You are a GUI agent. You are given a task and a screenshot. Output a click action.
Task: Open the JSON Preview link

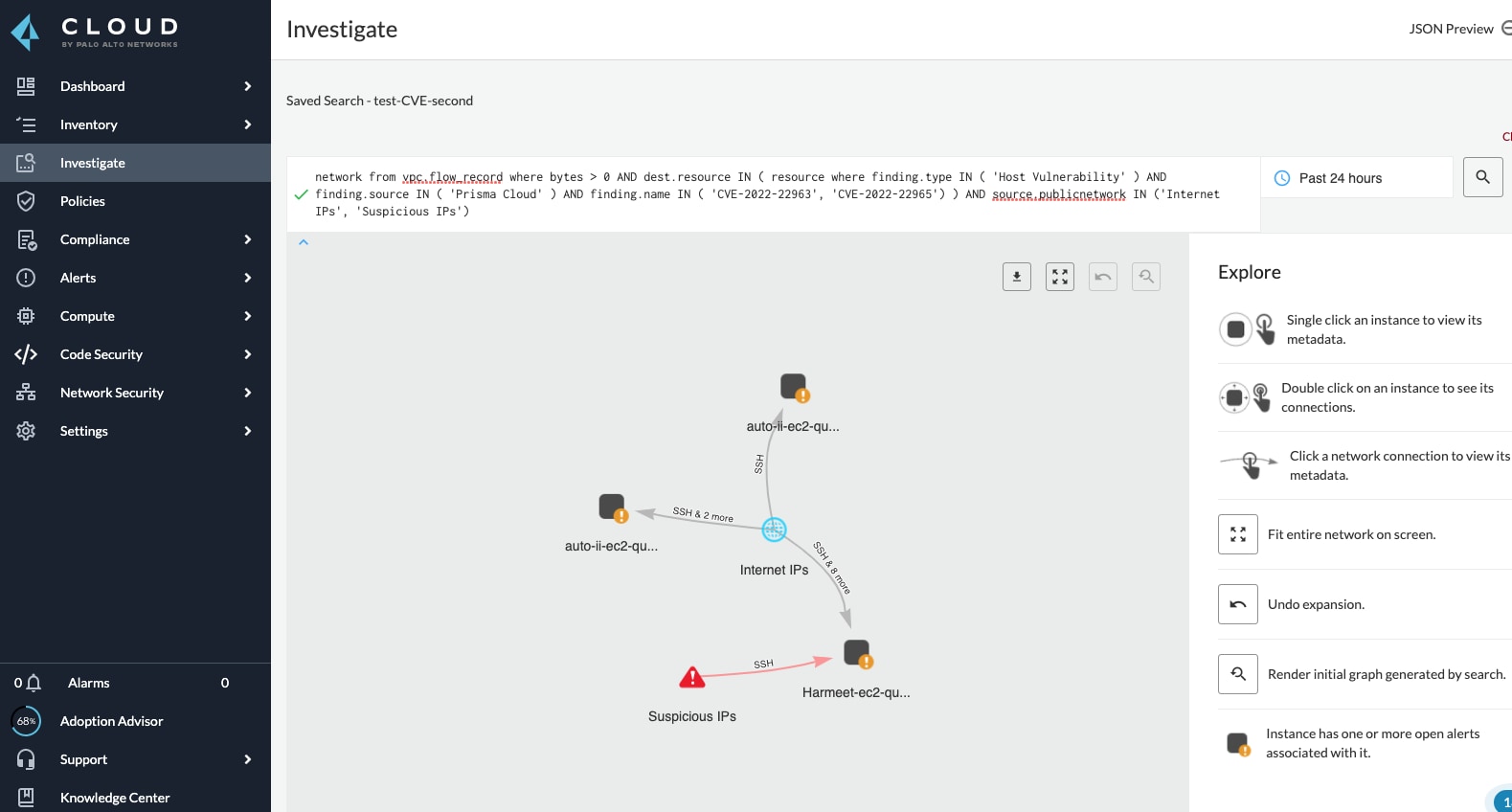point(1451,29)
